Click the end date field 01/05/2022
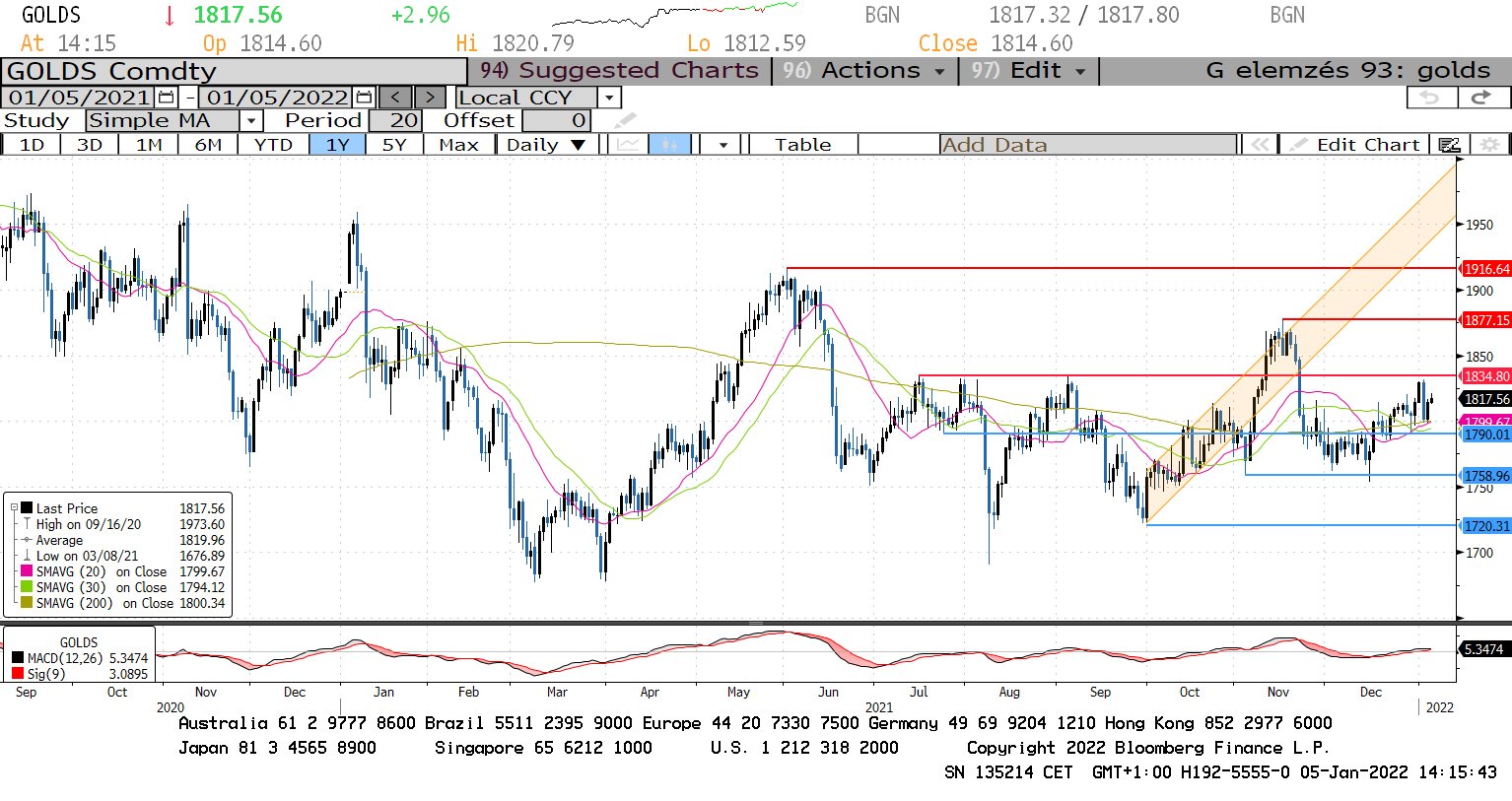Image resolution: width=1512 pixels, height=801 pixels. tap(277, 98)
